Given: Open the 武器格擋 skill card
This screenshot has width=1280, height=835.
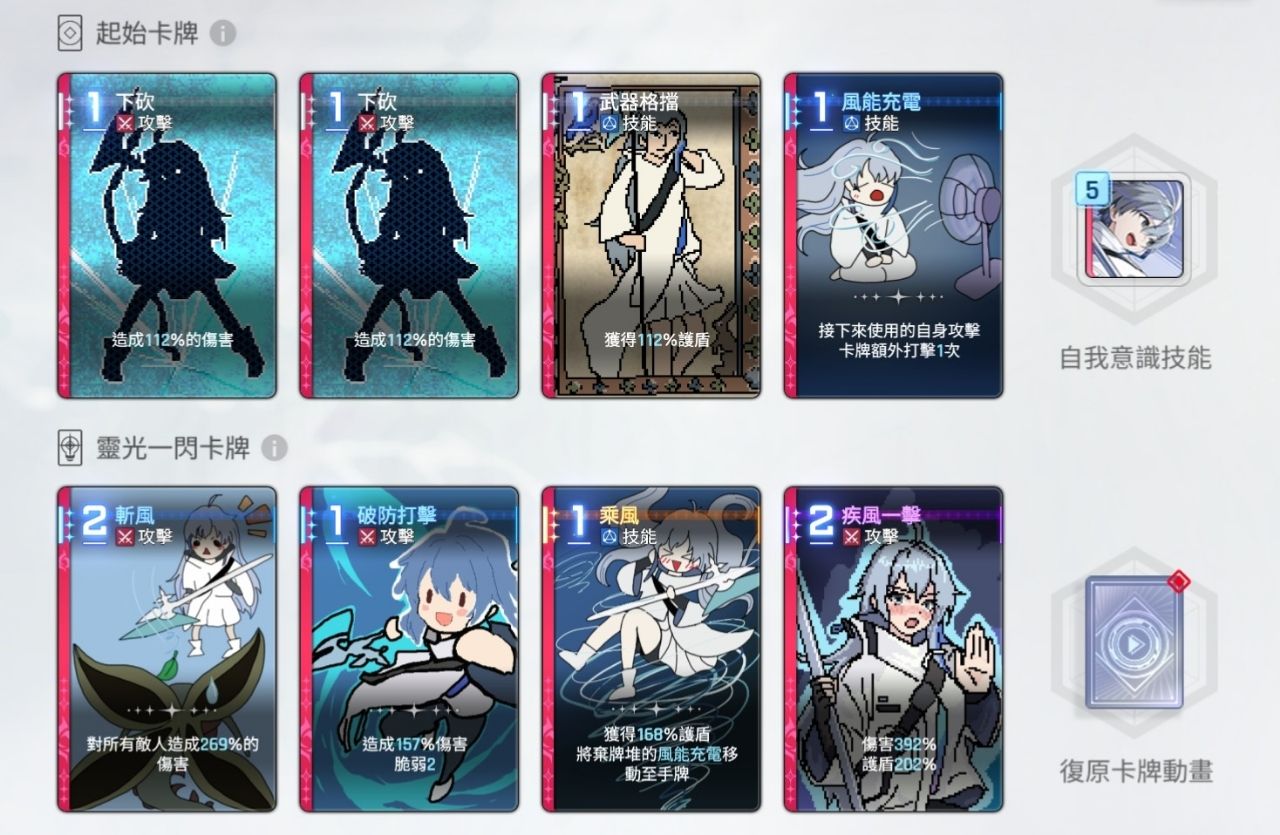Looking at the screenshot, I should pos(651,236).
